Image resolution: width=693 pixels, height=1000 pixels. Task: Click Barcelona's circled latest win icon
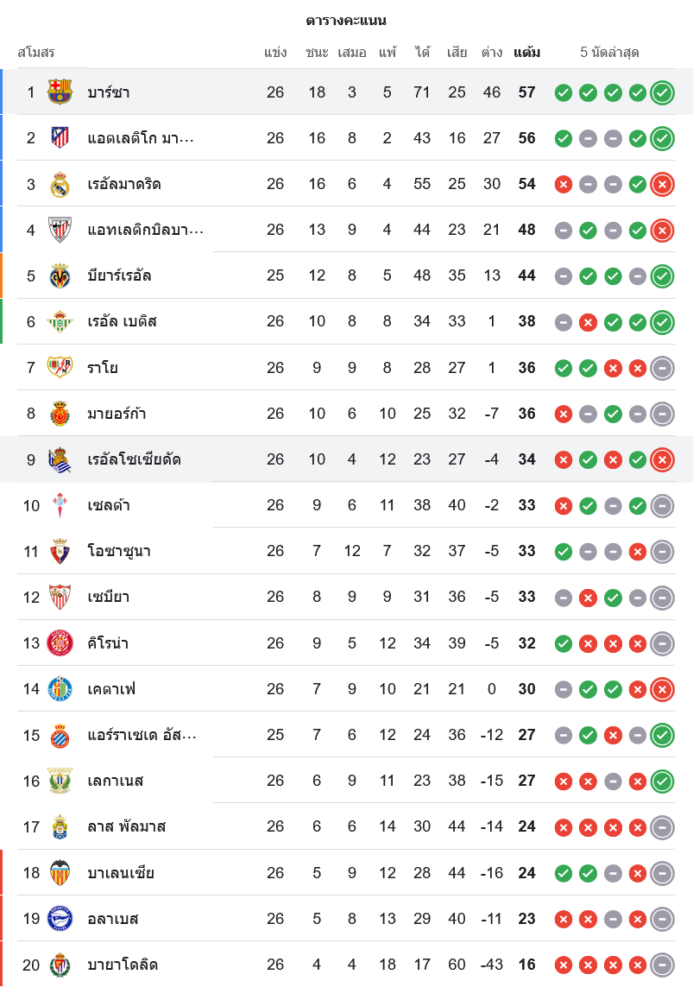(x=661, y=93)
